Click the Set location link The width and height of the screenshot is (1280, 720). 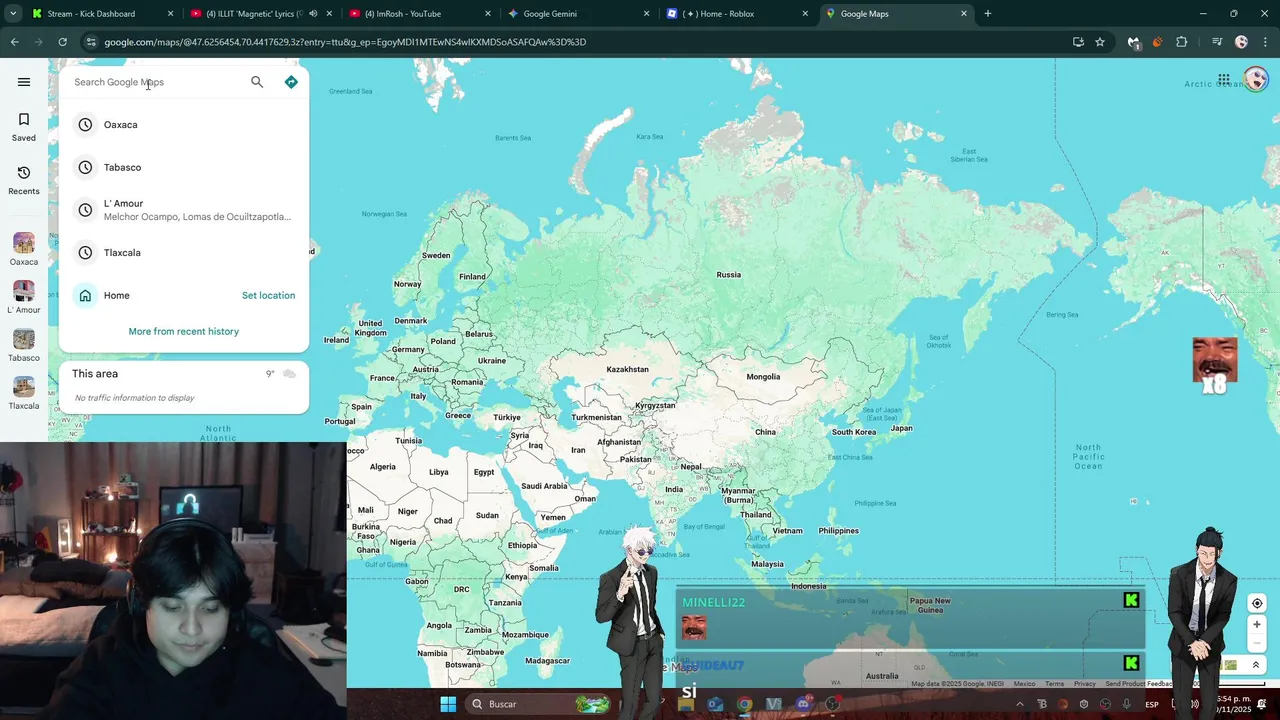pos(268,296)
